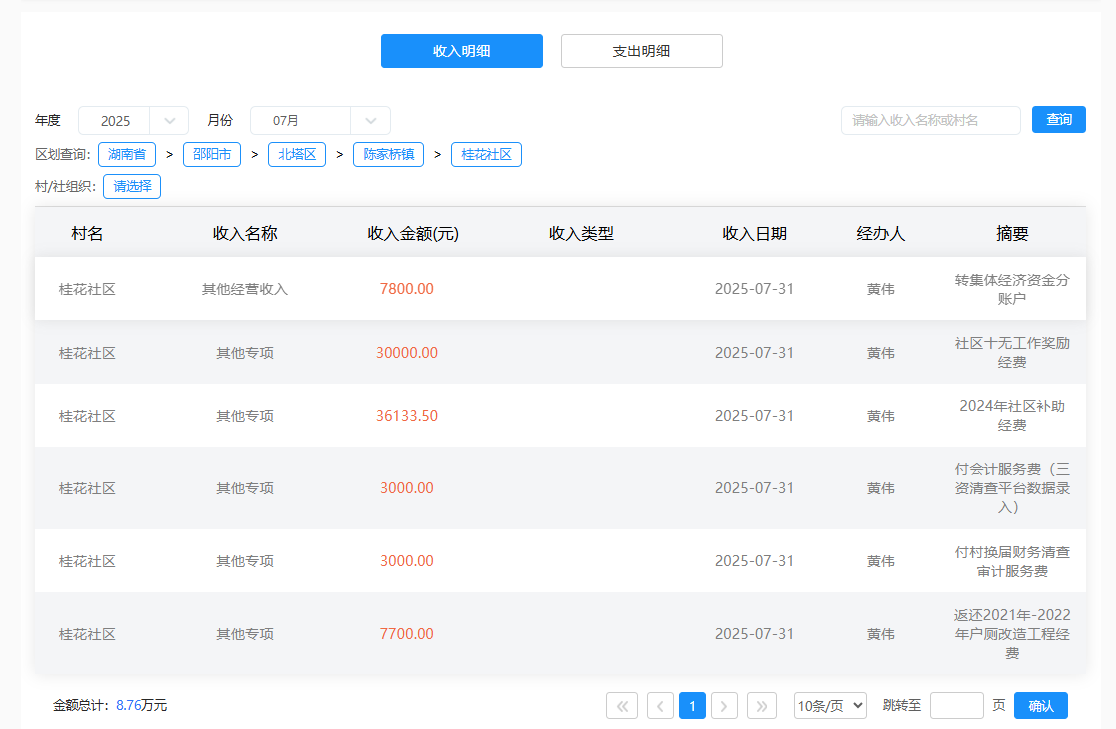Open 请选择 village organization selector
The height and width of the screenshot is (729, 1116).
click(132, 186)
